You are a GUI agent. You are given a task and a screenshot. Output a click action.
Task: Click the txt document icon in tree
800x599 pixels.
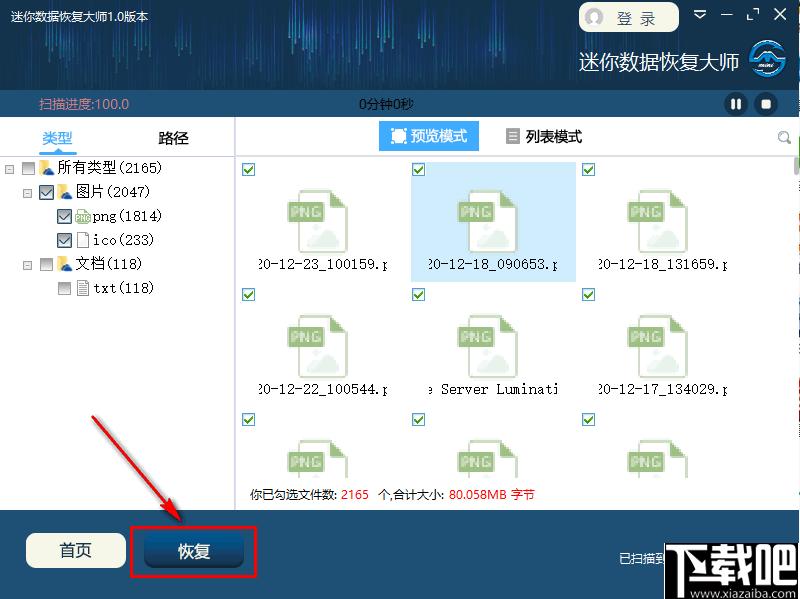point(83,288)
